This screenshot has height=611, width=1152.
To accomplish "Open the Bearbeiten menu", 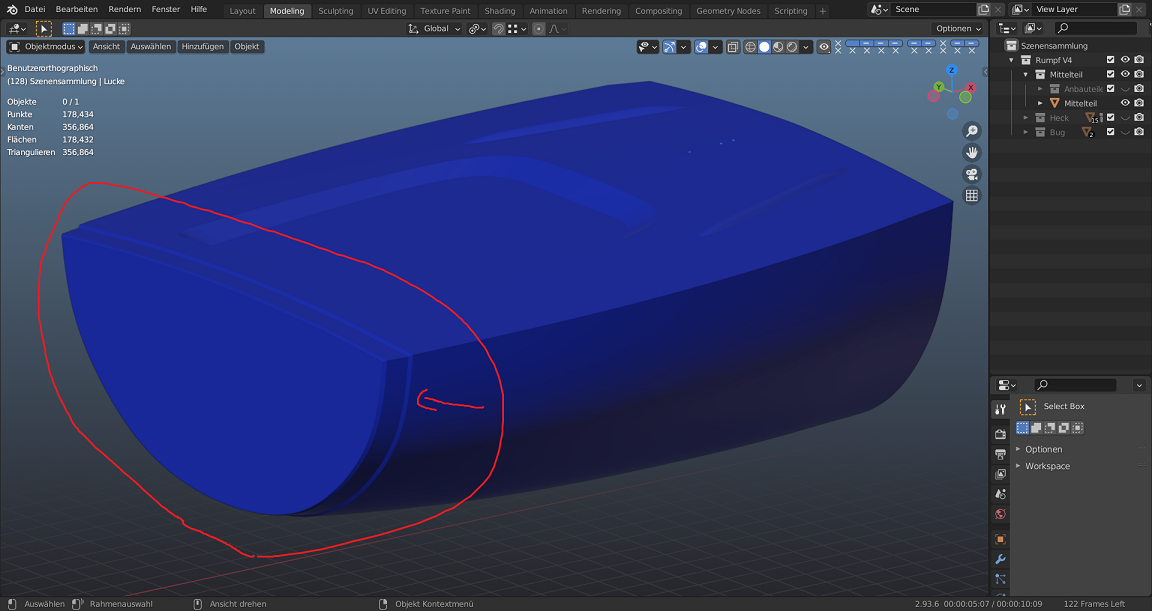I will (76, 10).
